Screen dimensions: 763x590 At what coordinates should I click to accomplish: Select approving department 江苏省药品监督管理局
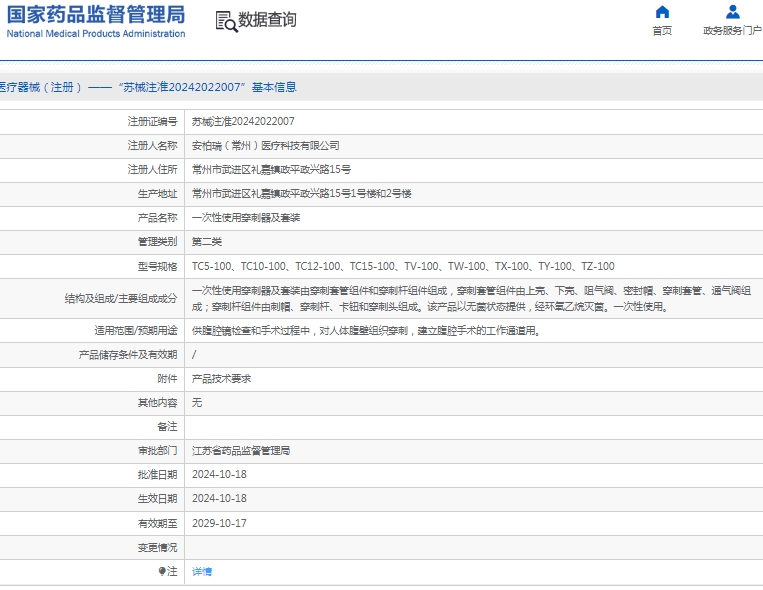pyautogui.click(x=241, y=451)
